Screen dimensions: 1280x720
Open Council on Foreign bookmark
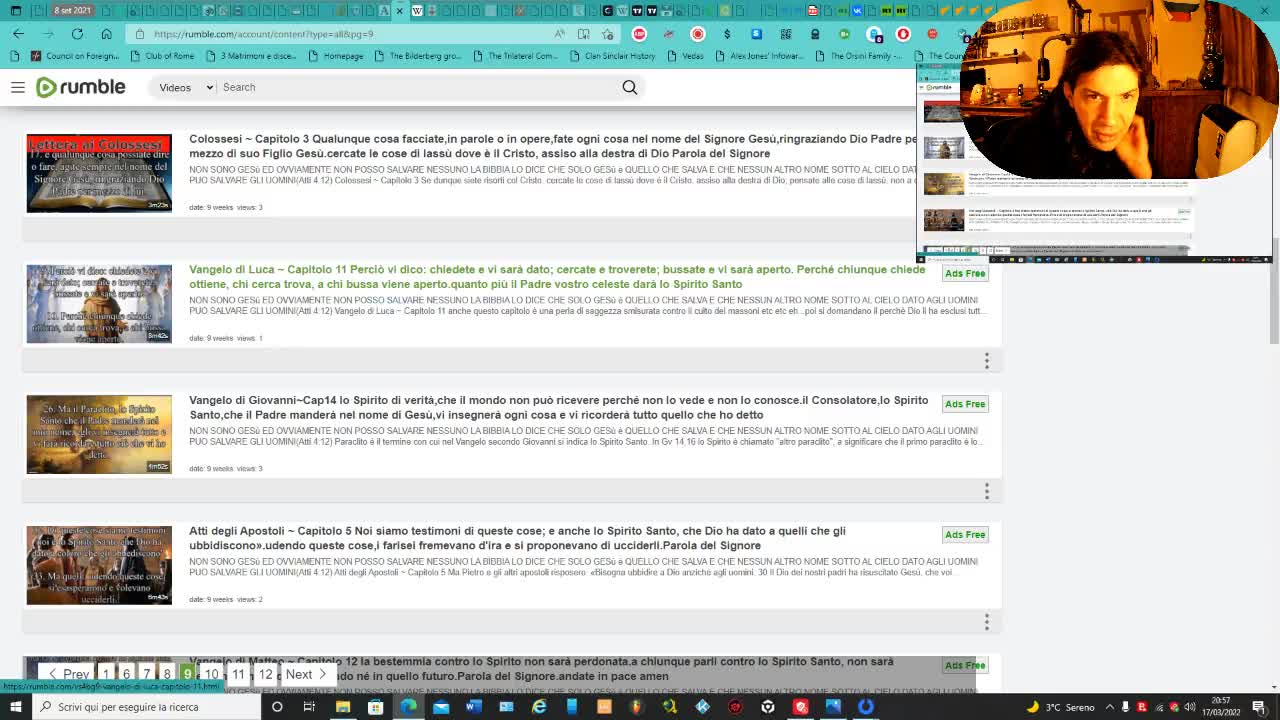click(75, 56)
